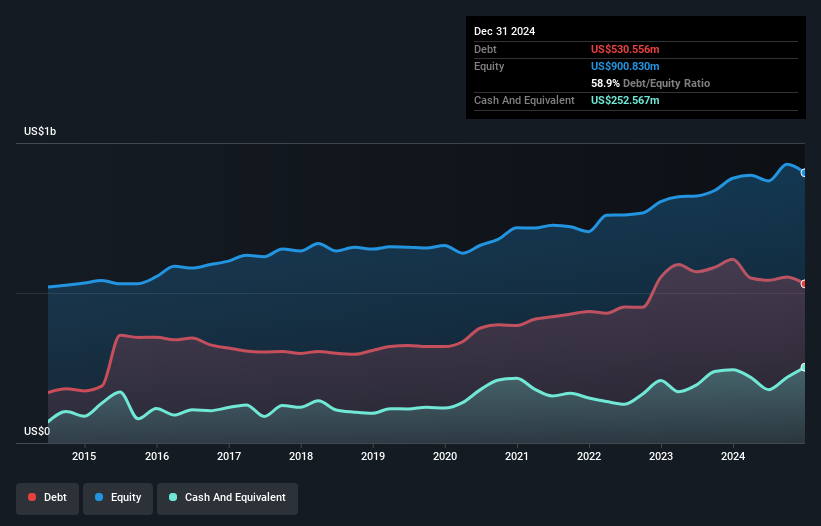Click the 2019 x-axis label

373,456
